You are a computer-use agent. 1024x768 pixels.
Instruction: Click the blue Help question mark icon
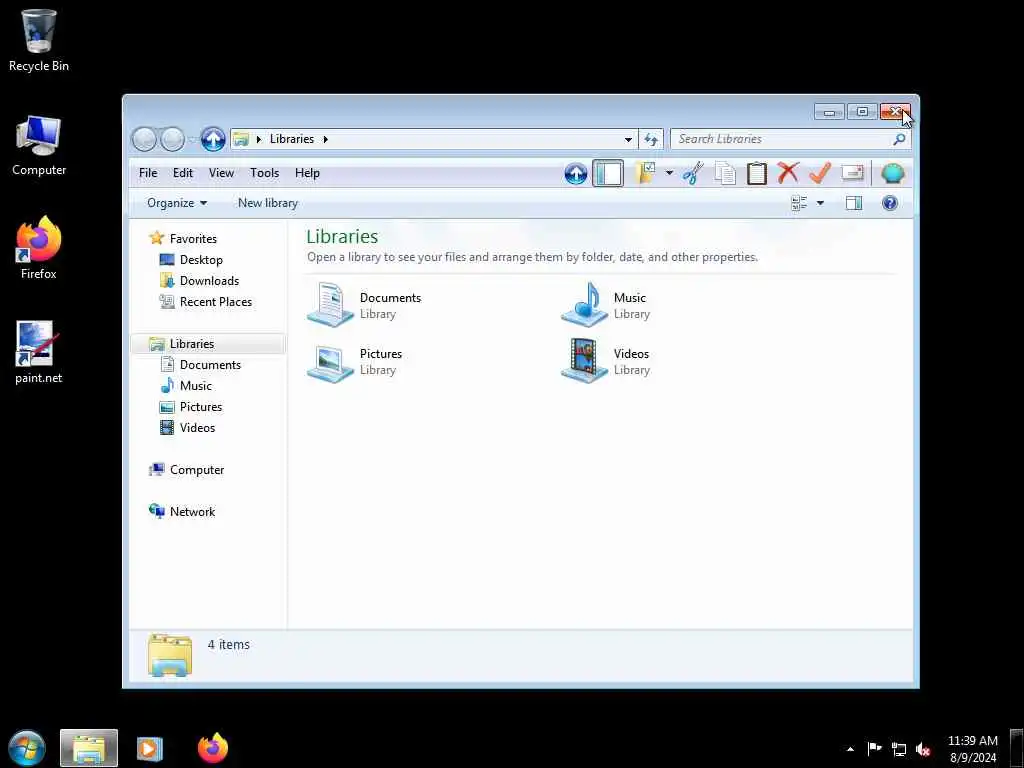[889, 203]
